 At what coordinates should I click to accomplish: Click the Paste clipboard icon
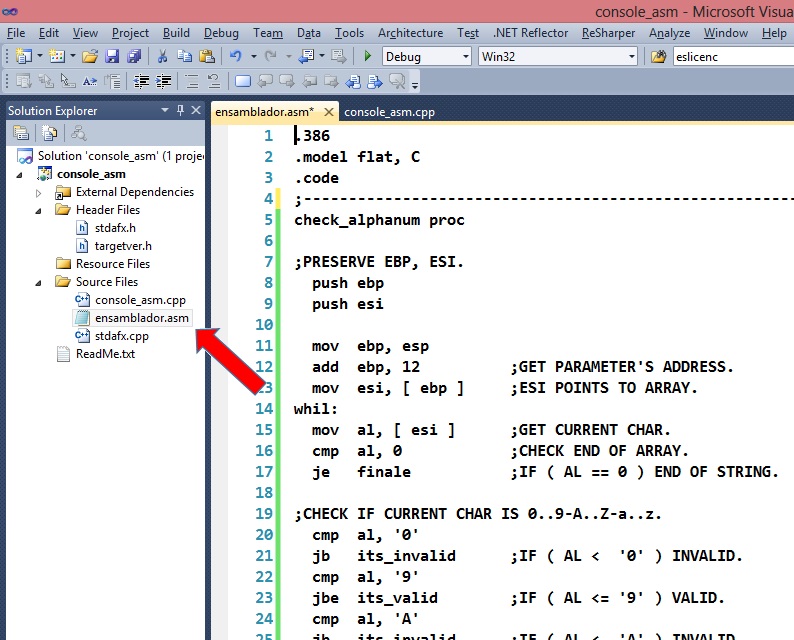(206, 57)
